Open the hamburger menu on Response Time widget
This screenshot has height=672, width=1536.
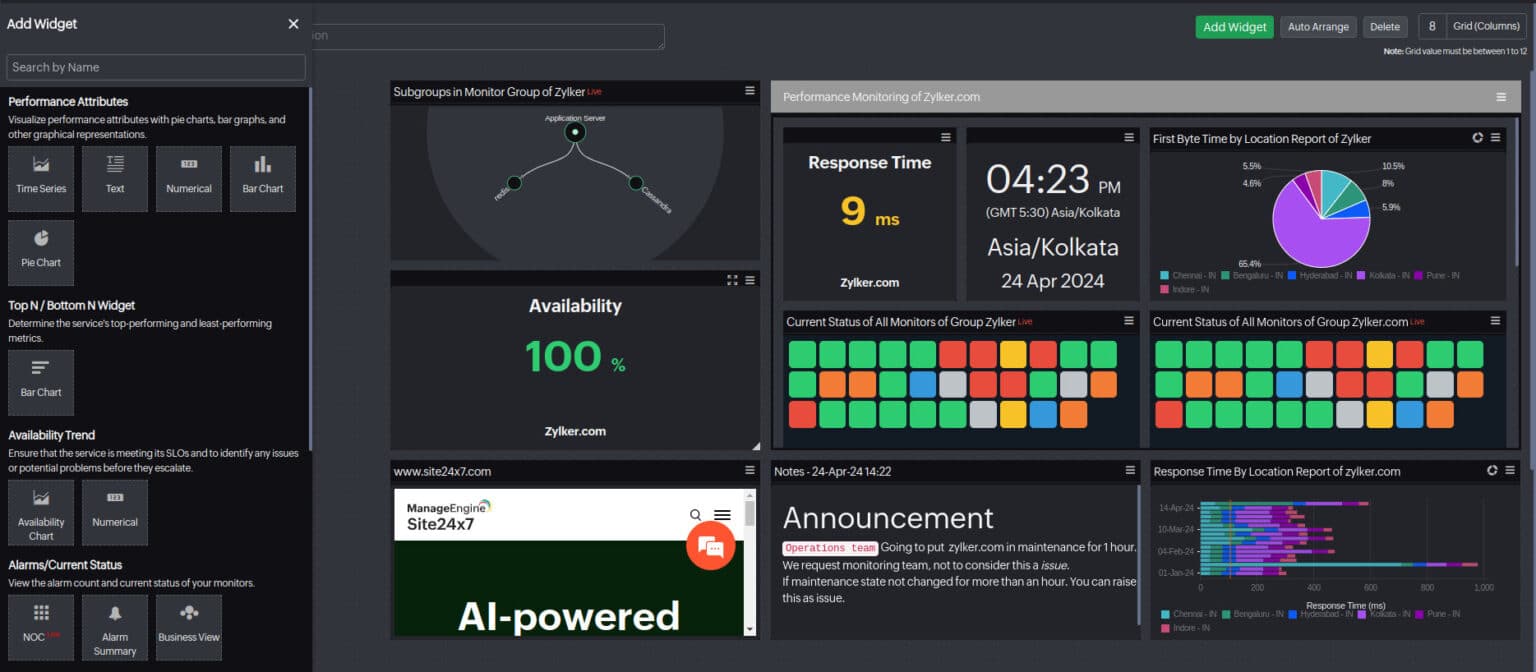(946, 137)
